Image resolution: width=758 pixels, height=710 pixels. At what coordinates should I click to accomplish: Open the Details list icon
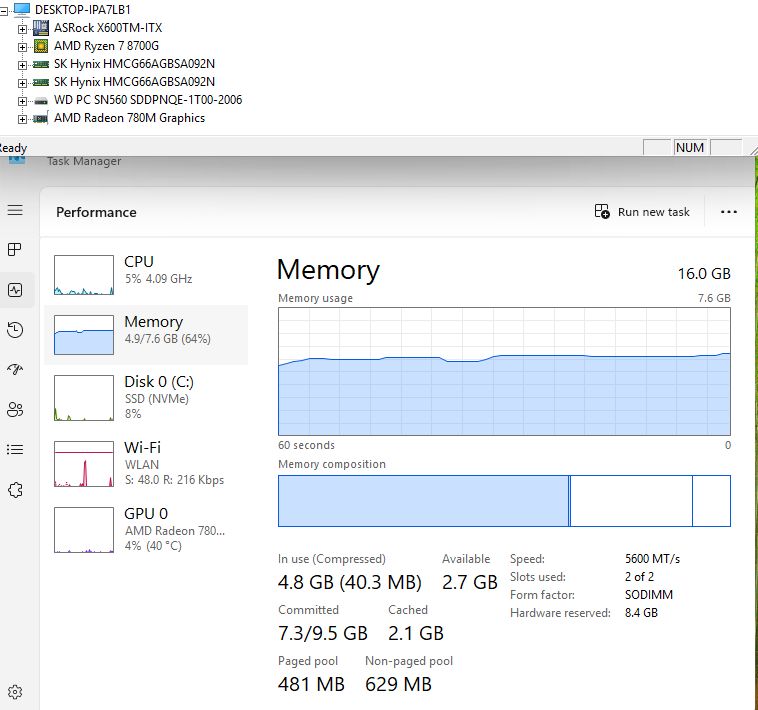click(15, 449)
